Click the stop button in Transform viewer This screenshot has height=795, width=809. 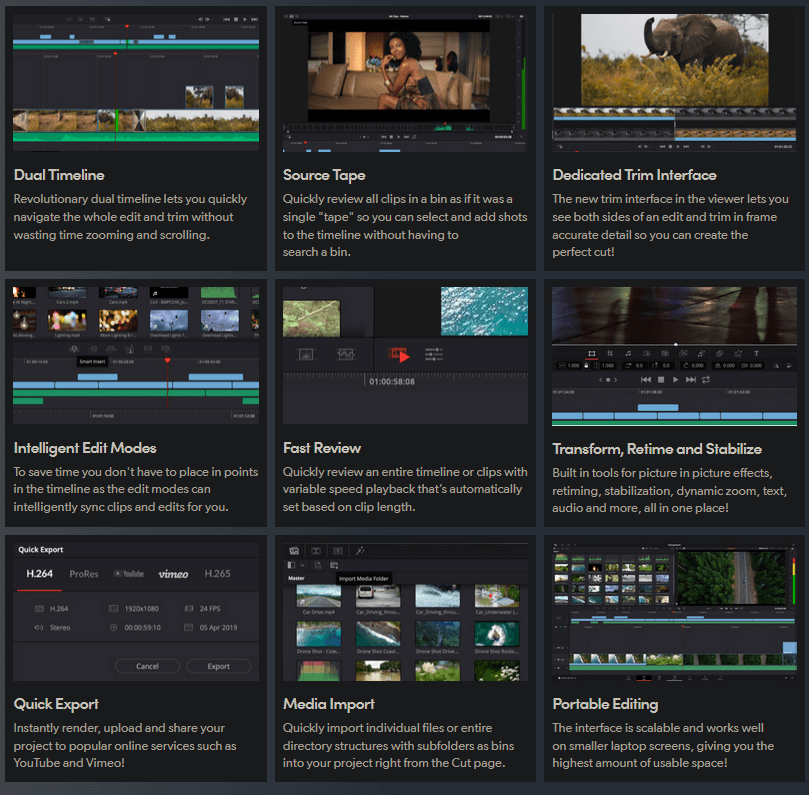[660, 380]
